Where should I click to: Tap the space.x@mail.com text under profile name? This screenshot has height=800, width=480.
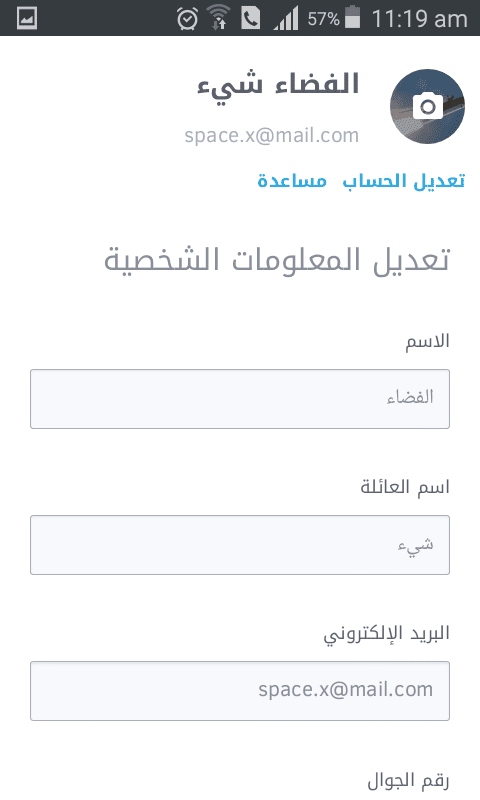[x=271, y=136]
